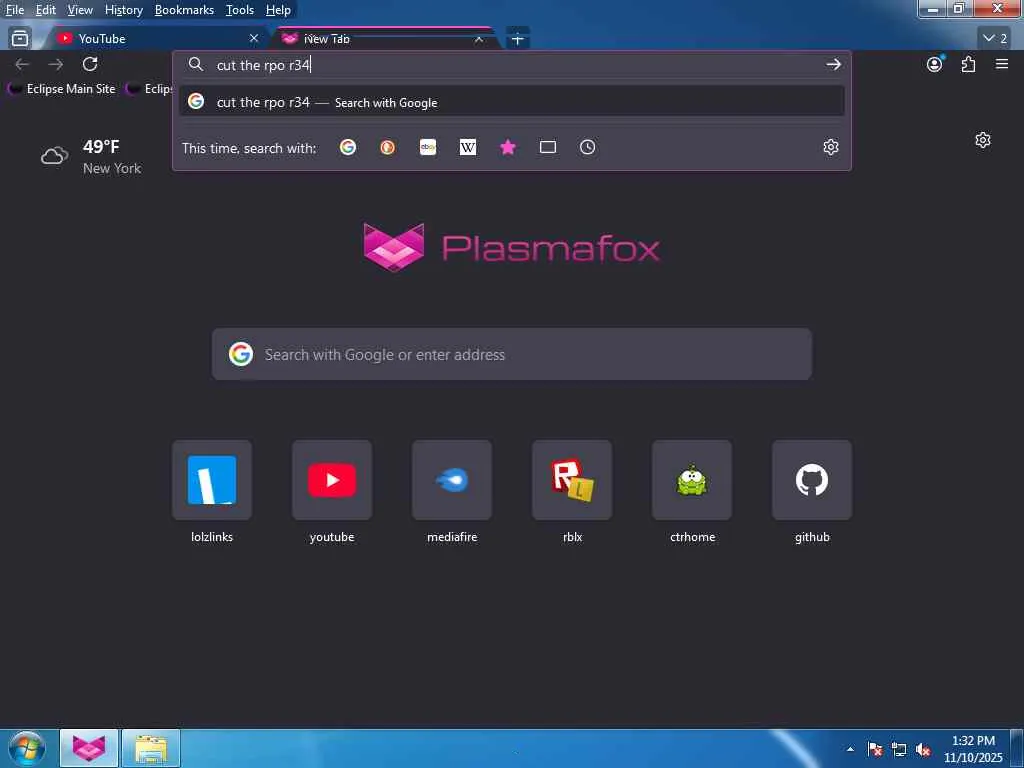Viewport: 1024px width, 768px height.
Task: Click Plasmafox icon on the taskbar
Action: (x=89, y=748)
